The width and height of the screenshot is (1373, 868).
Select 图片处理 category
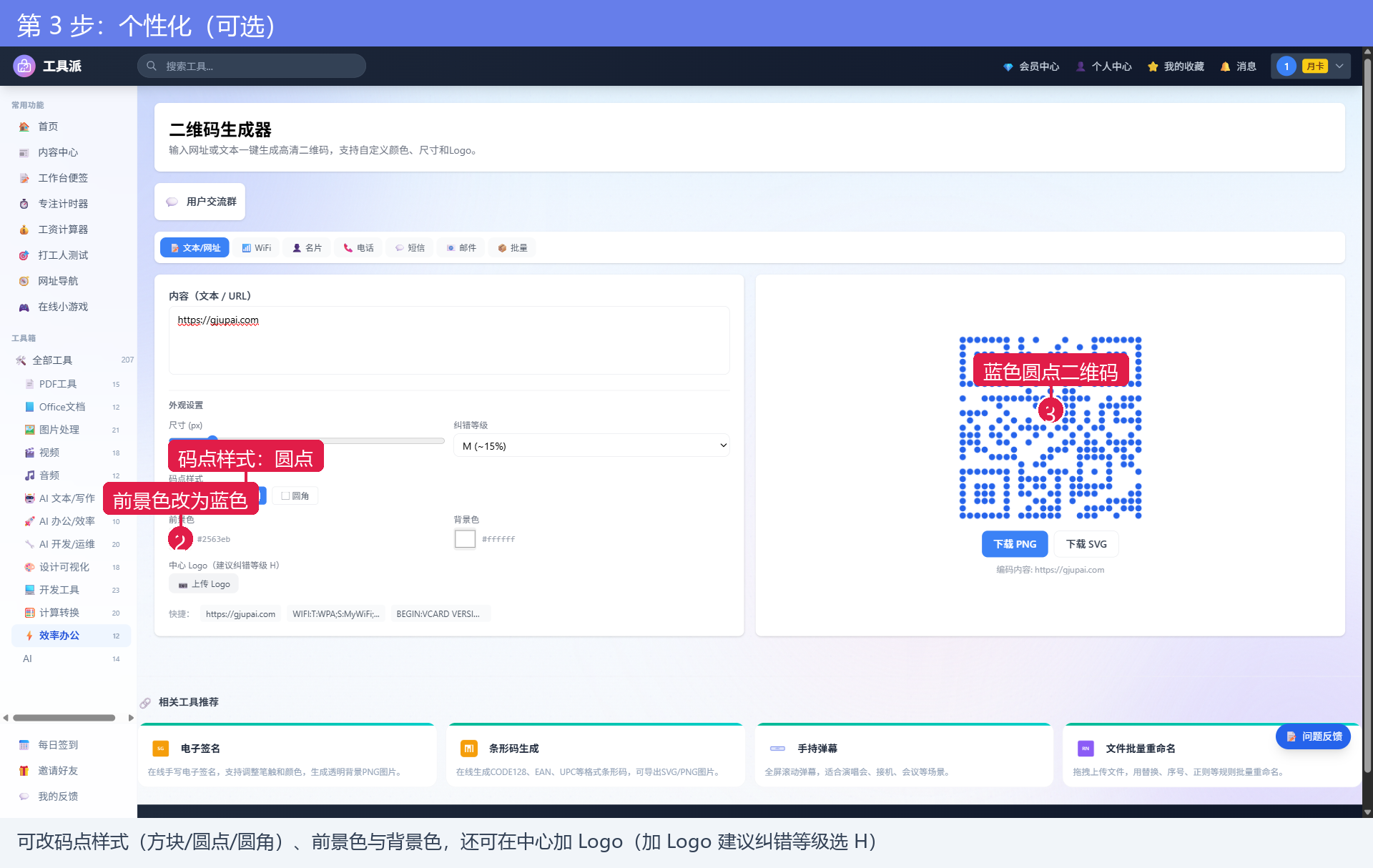pyautogui.click(x=72, y=430)
